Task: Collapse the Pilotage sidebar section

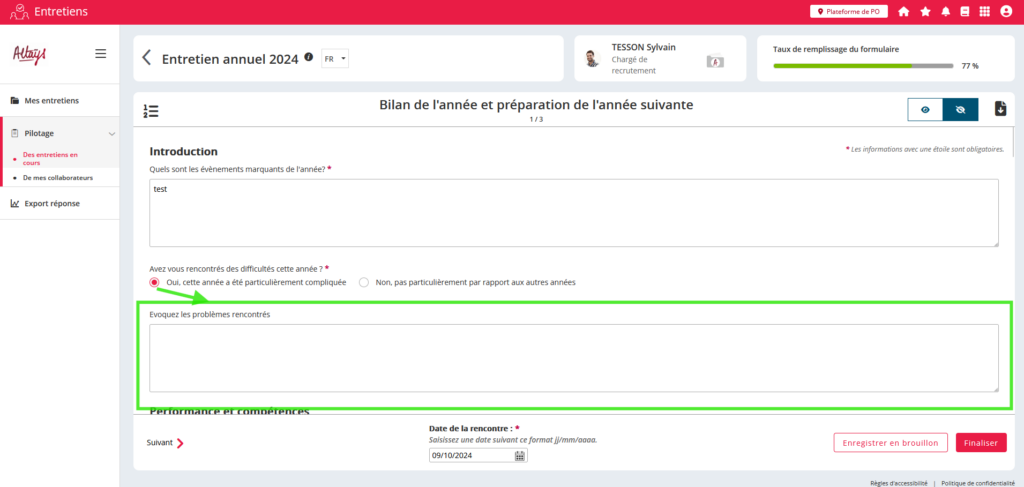Action: [112, 133]
